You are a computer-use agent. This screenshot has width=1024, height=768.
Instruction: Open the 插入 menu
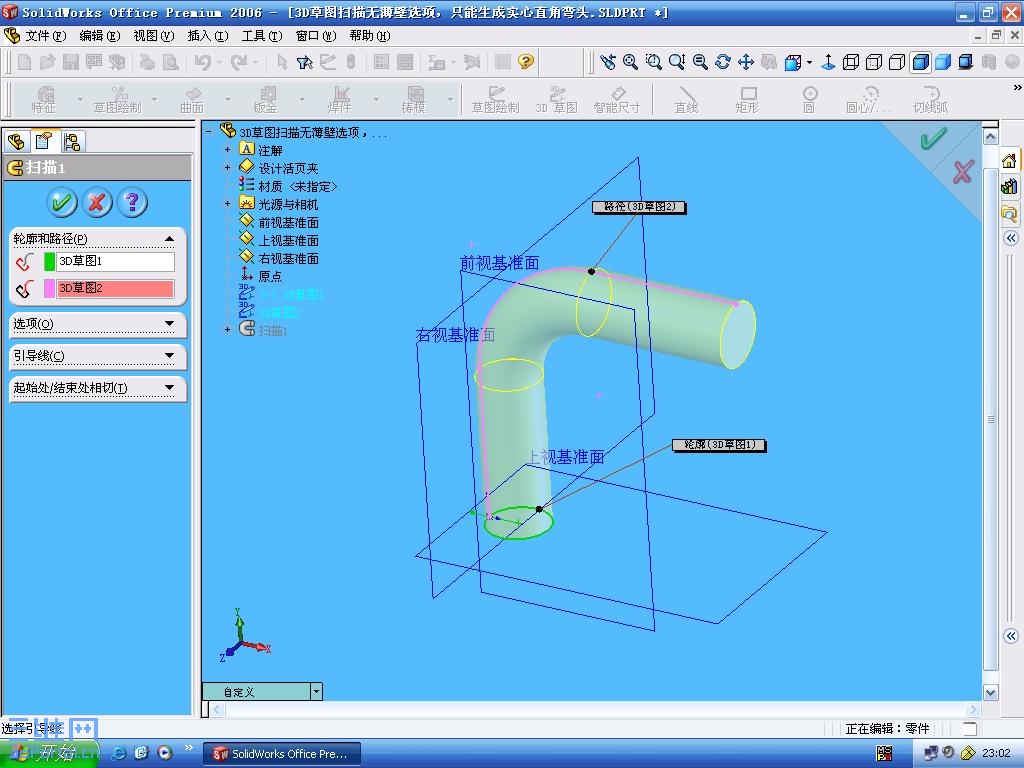coord(208,35)
